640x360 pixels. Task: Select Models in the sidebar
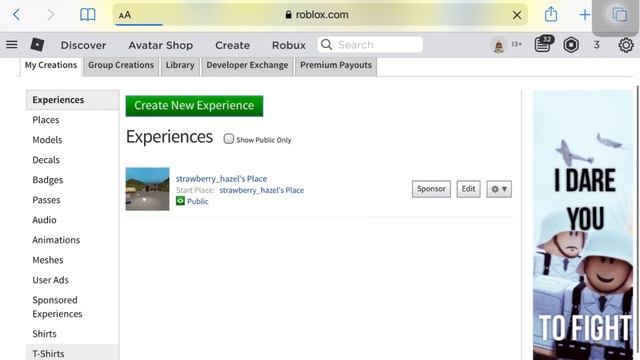pyautogui.click(x=47, y=140)
